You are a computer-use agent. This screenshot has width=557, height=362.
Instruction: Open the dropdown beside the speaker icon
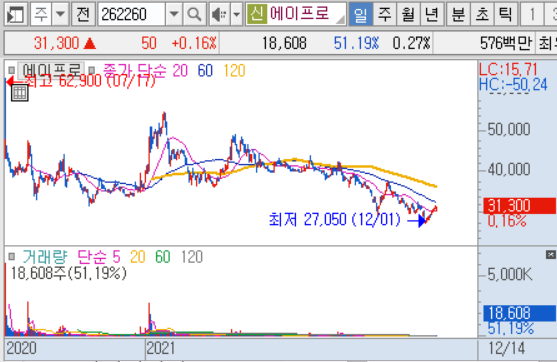click(x=237, y=15)
